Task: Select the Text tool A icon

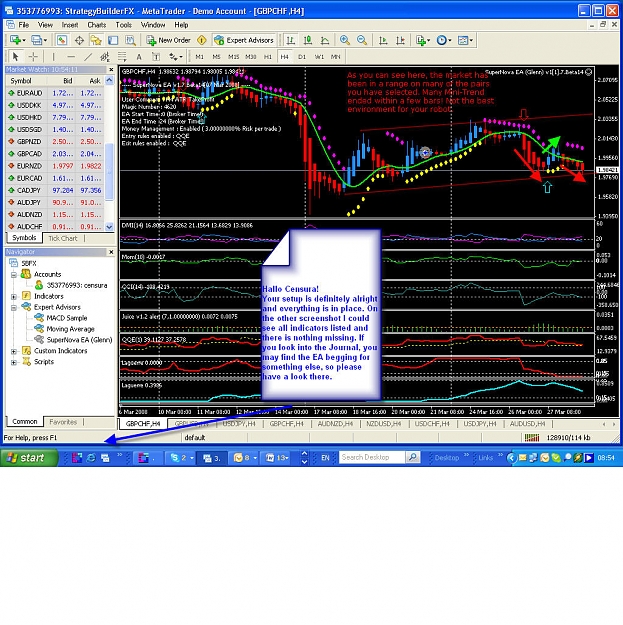Action: (139, 57)
